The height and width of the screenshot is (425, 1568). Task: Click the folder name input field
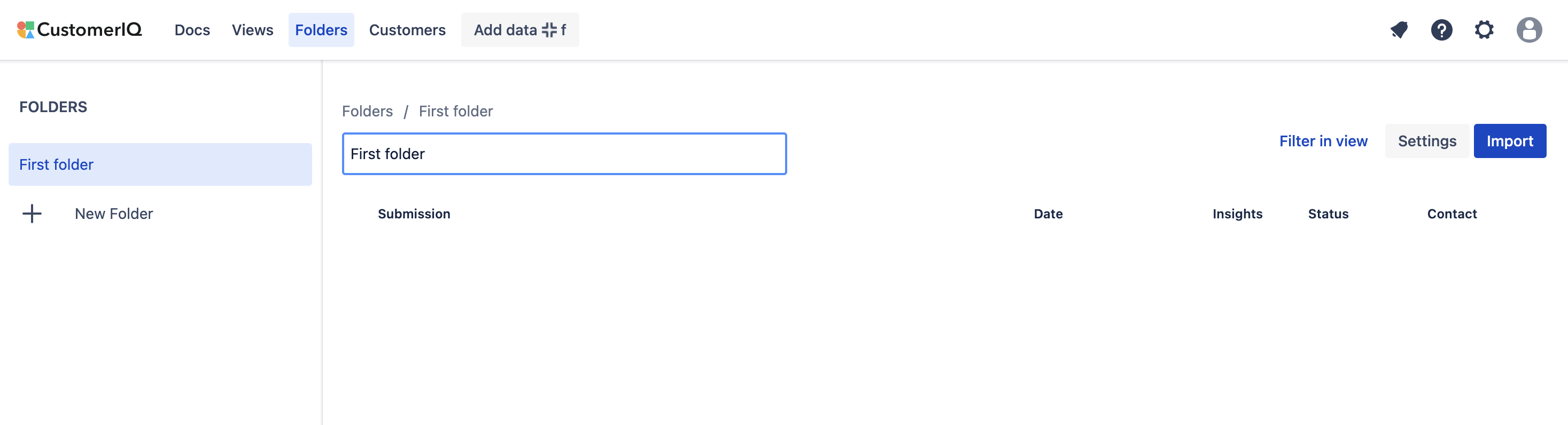pyautogui.click(x=564, y=154)
